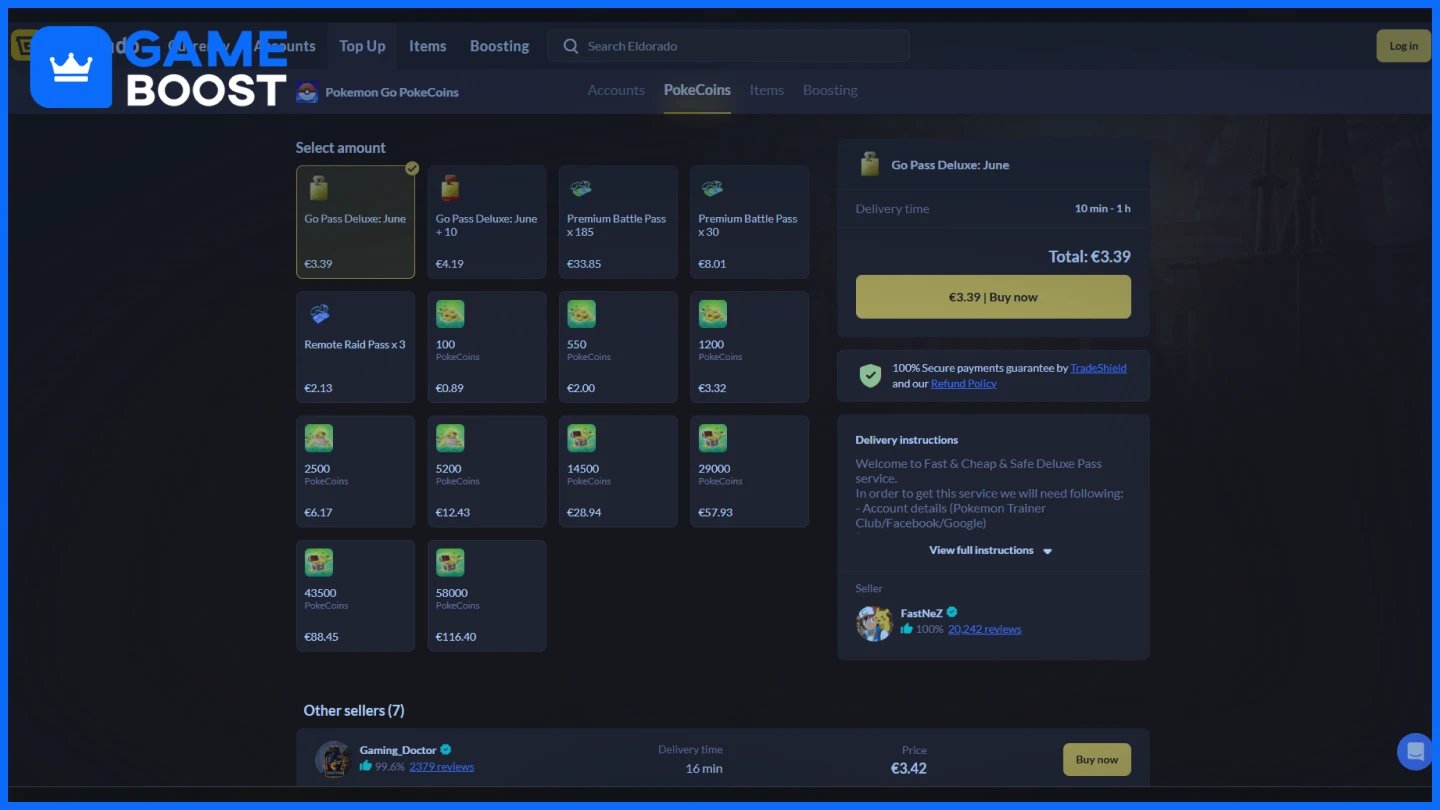Select the 29000 PokeCoins chest icon
This screenshot has height=810, width=1440.
click(x=713, y=438)
